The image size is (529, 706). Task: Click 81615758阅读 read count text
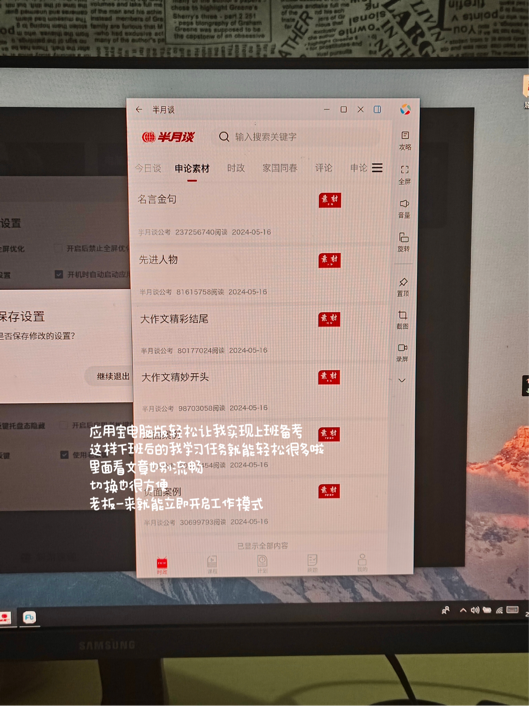coord(200,292)
